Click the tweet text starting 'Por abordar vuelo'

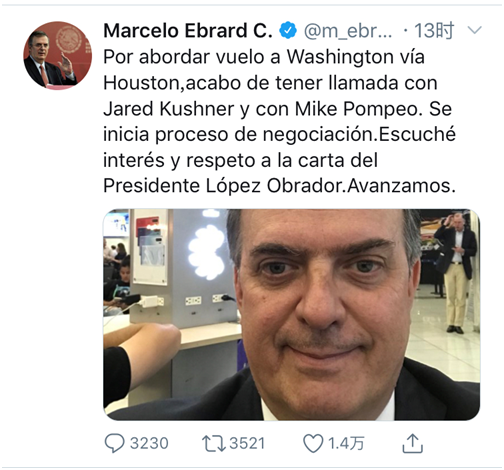(x=279, y=121)
